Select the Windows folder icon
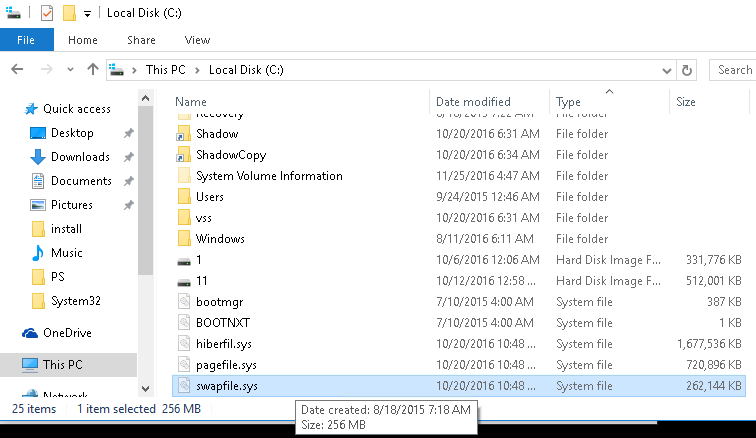Screen dimensions: 756x438 coord(184,239)
